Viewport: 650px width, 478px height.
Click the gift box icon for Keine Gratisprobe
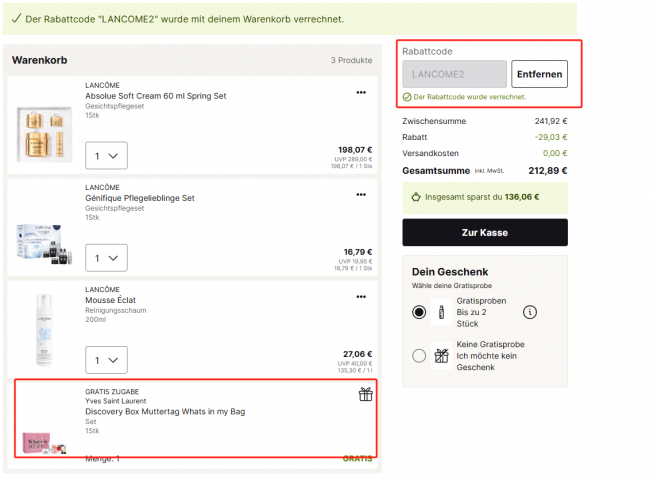[441, 356]
